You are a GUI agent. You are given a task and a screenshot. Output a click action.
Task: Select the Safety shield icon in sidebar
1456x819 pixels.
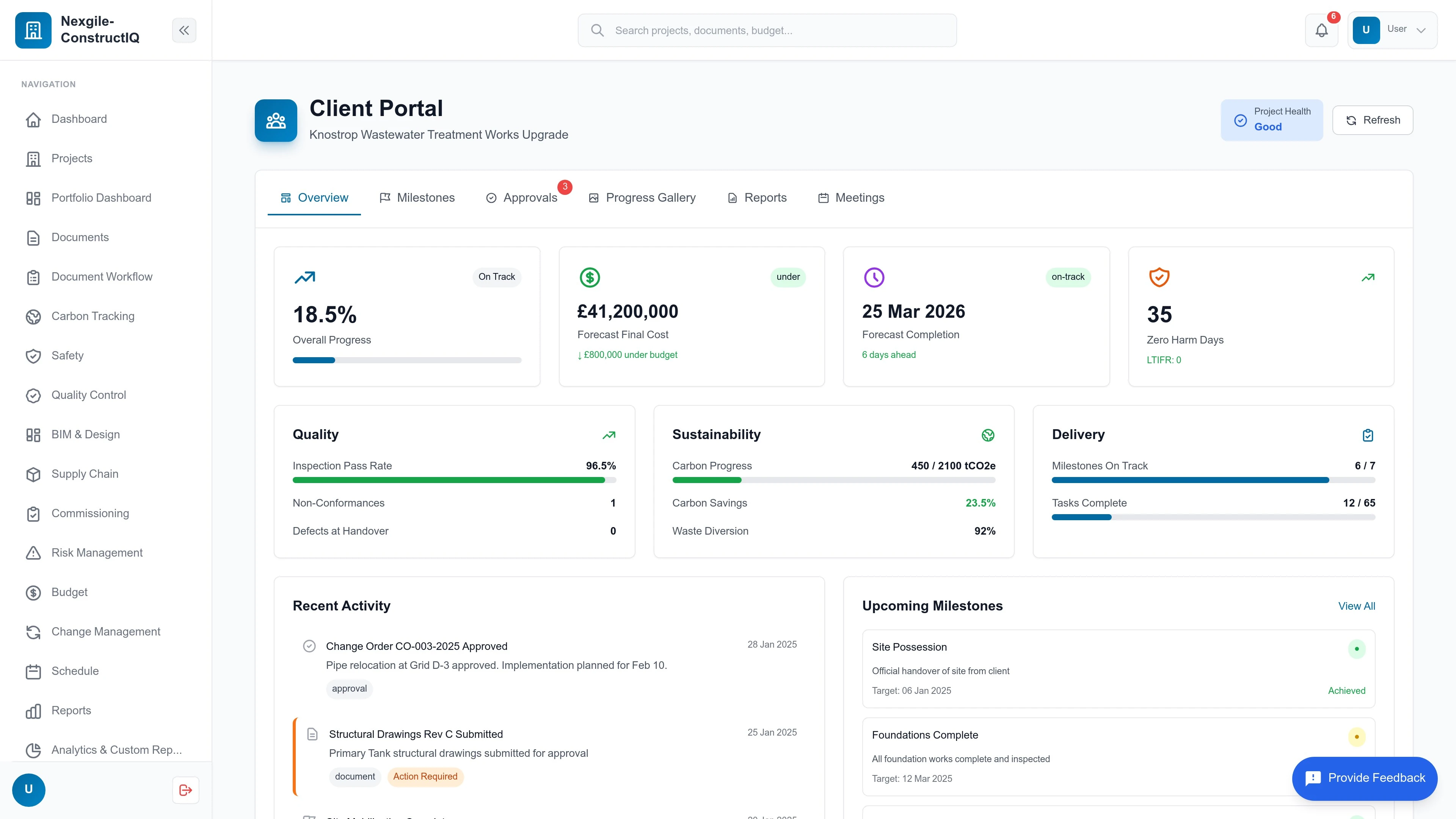pos(33,356)
